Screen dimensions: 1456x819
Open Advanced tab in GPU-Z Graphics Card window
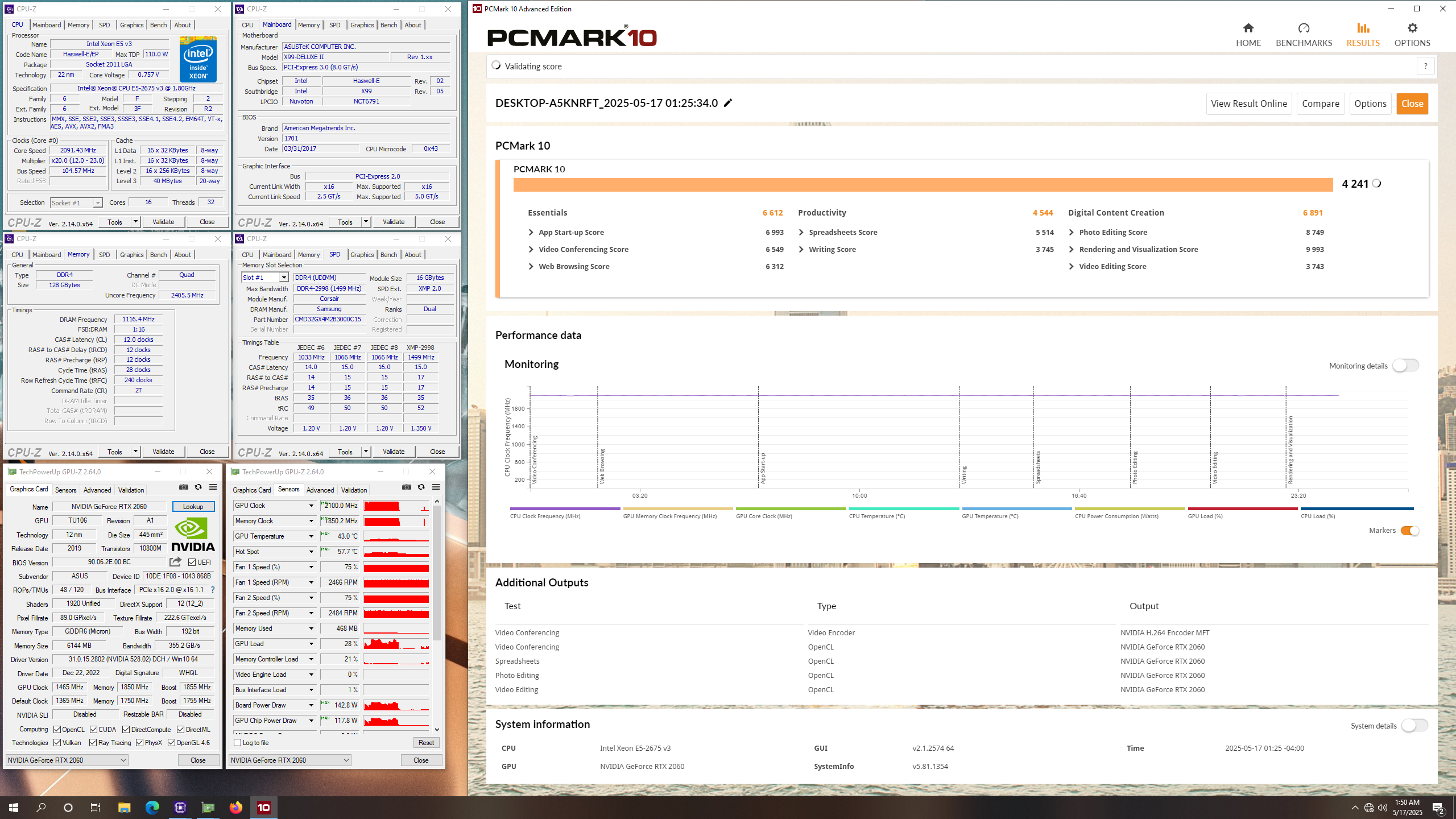tap(97, 490)
